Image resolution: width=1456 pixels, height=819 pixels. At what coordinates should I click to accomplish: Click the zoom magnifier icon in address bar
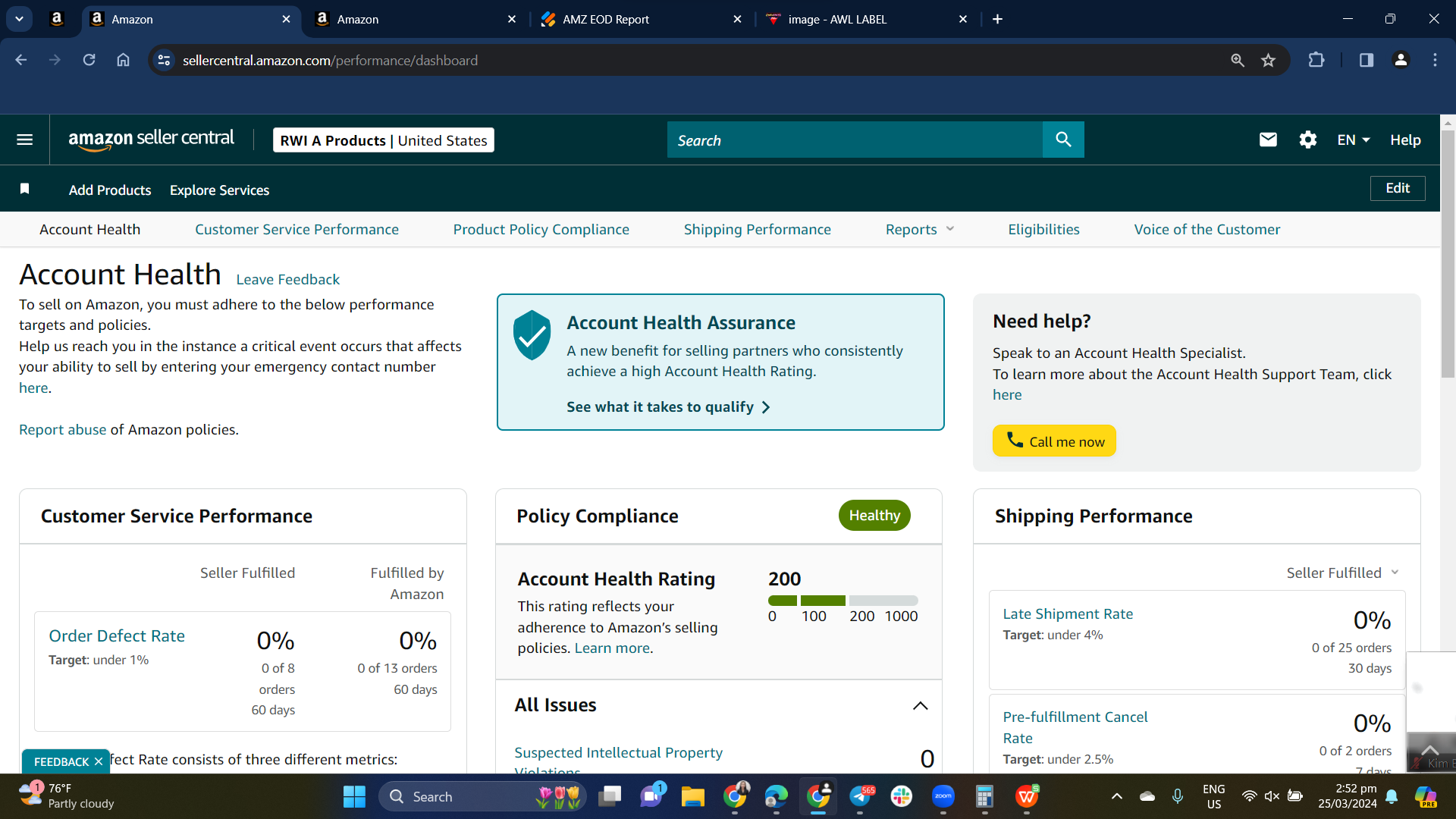click(x=1237, y=60)
